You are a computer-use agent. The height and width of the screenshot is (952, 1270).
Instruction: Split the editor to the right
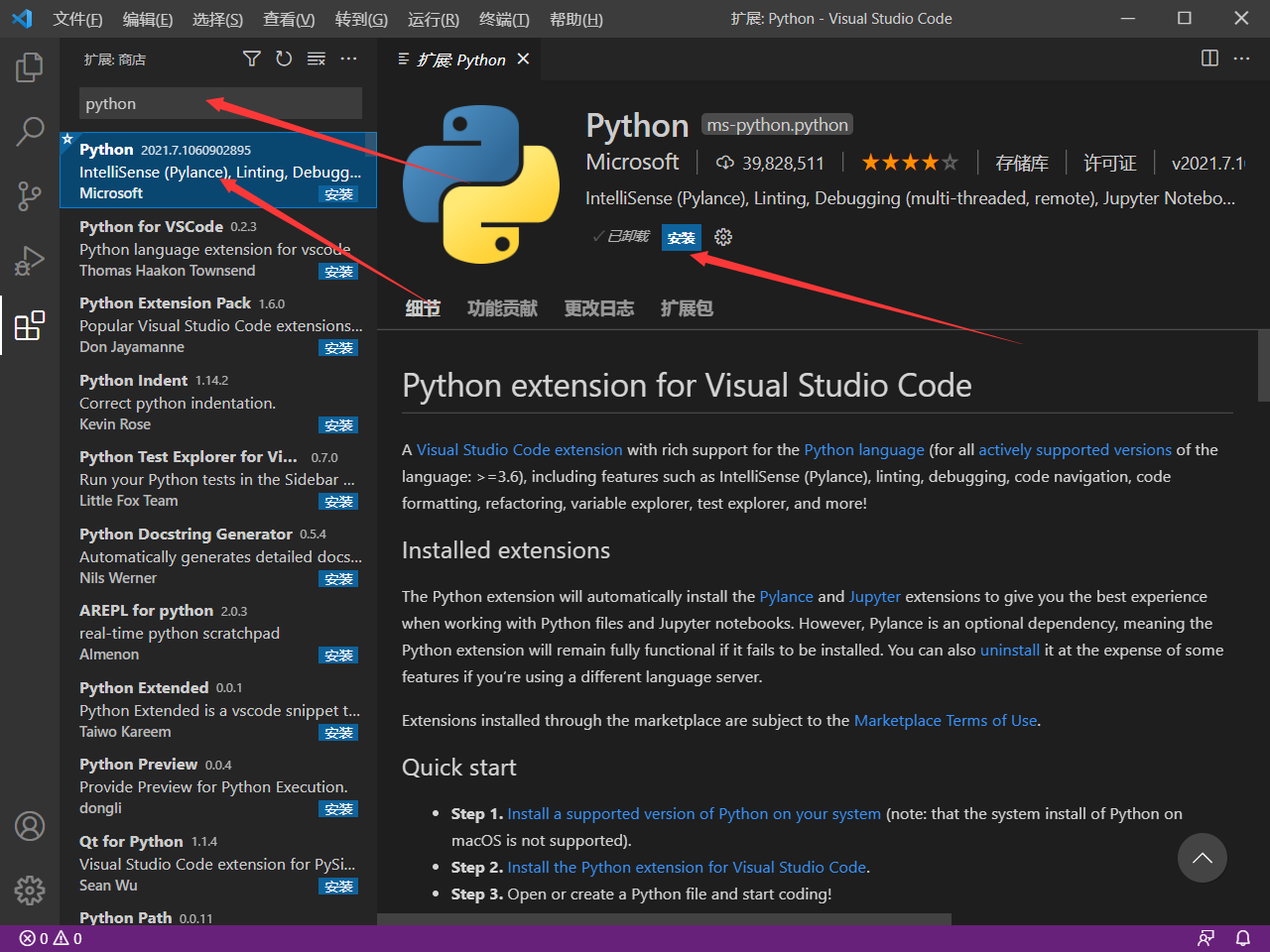point(1209,59)
